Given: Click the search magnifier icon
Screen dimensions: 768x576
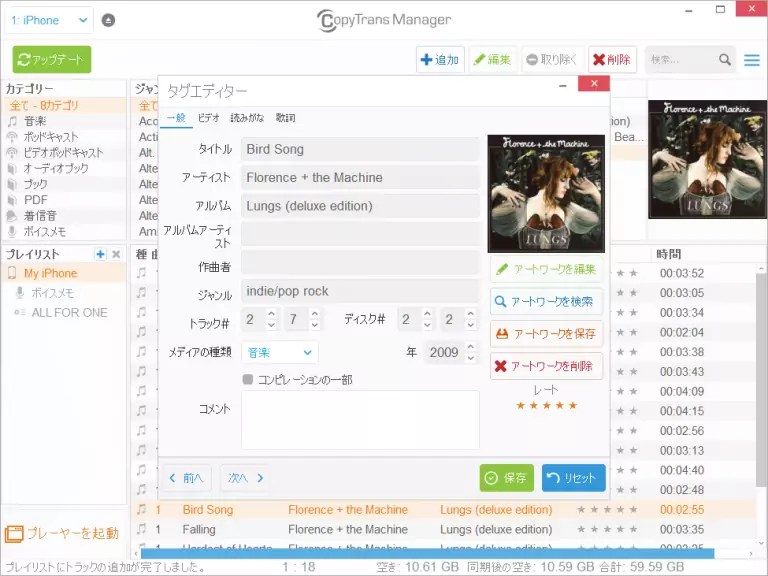Looking at the screenshot, I should pyautogui.click(x=725, y=60).
